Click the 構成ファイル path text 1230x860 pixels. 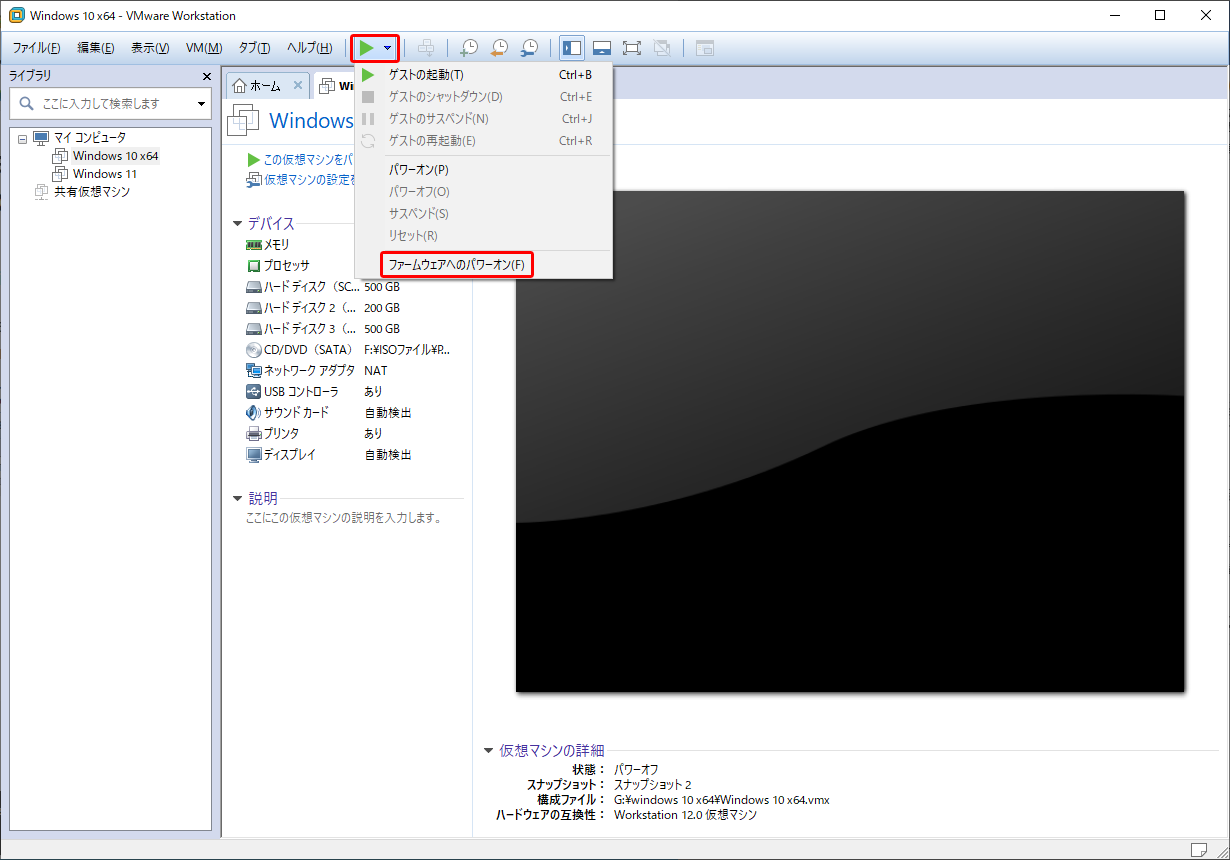722,800
